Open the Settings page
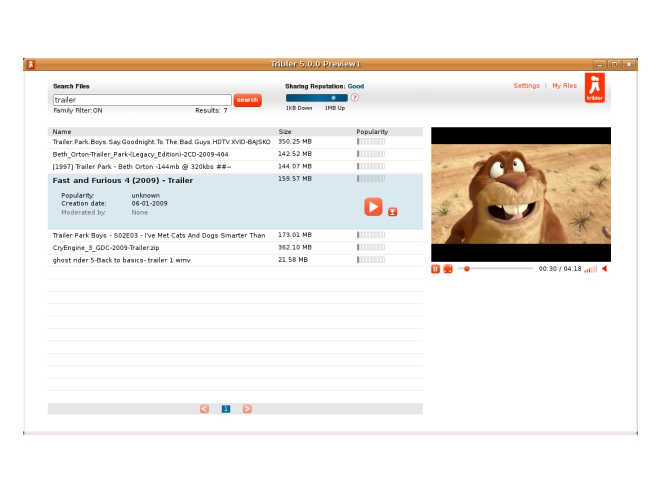This screenshot has height=494, width=660. tap(526, 86)
